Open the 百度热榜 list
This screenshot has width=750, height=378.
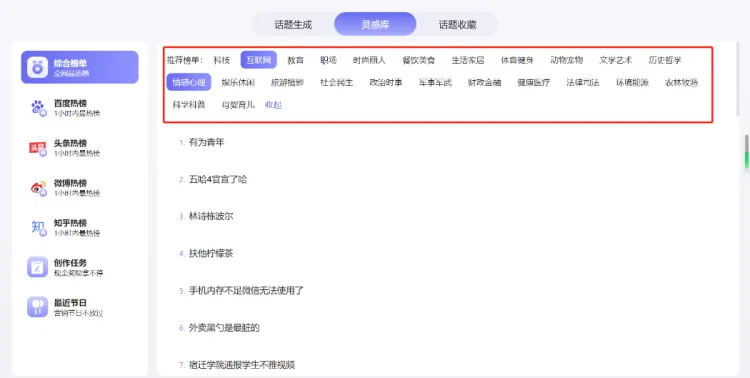pyautogui.click(x=80, y=108)
